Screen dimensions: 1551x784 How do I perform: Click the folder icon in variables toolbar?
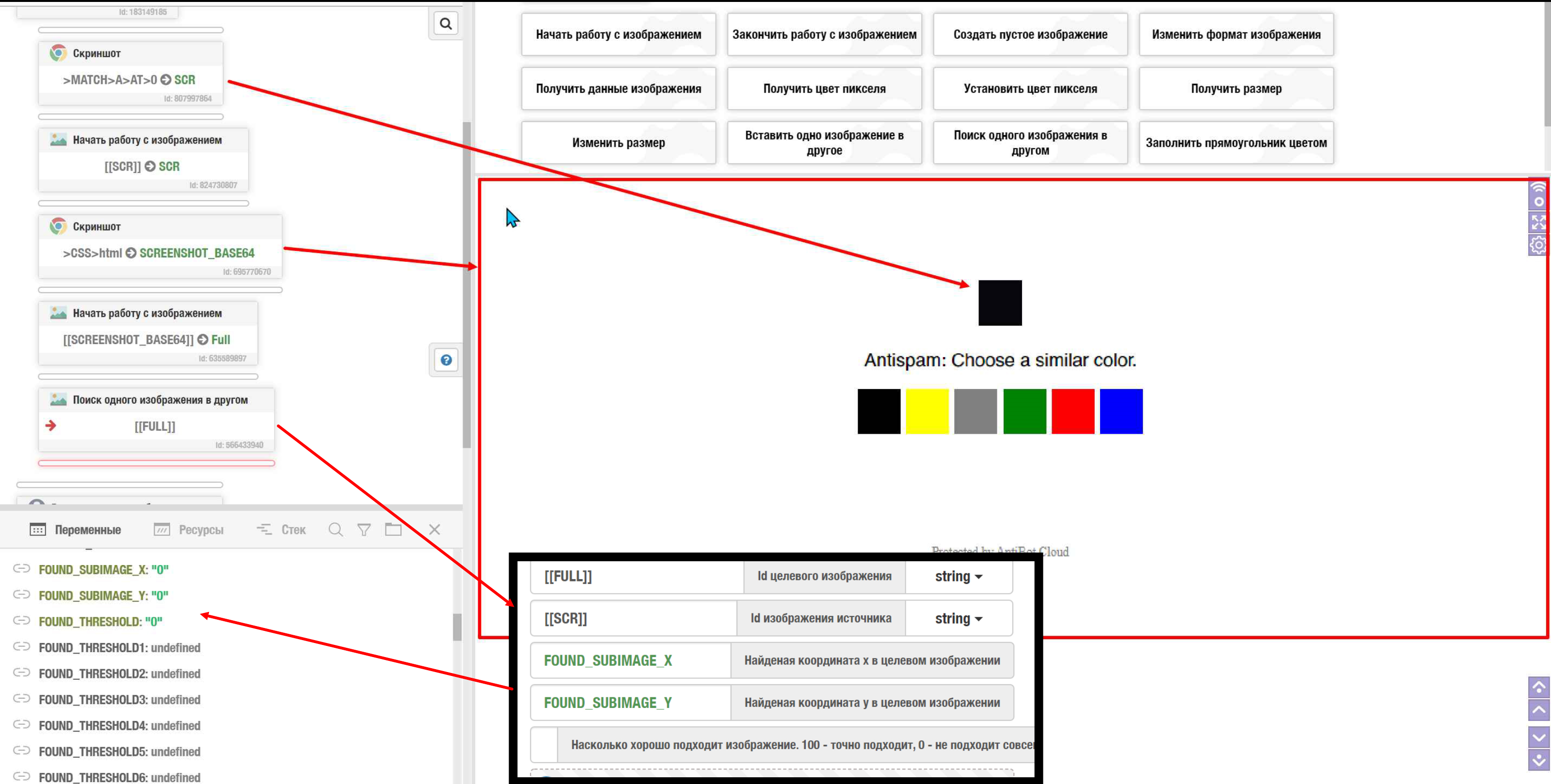point(393,530)
